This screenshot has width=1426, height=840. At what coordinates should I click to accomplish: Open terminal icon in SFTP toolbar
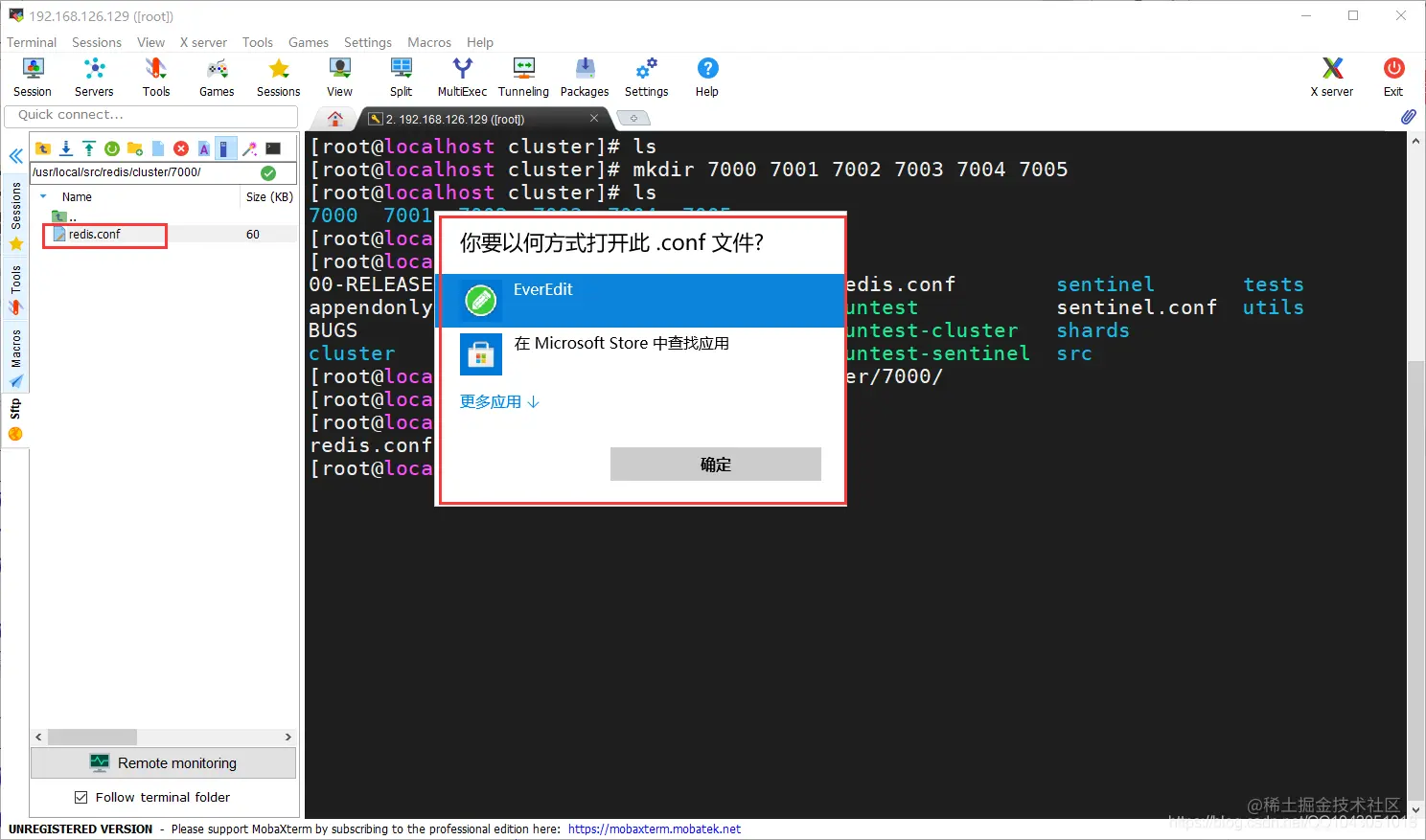(273, 148)
